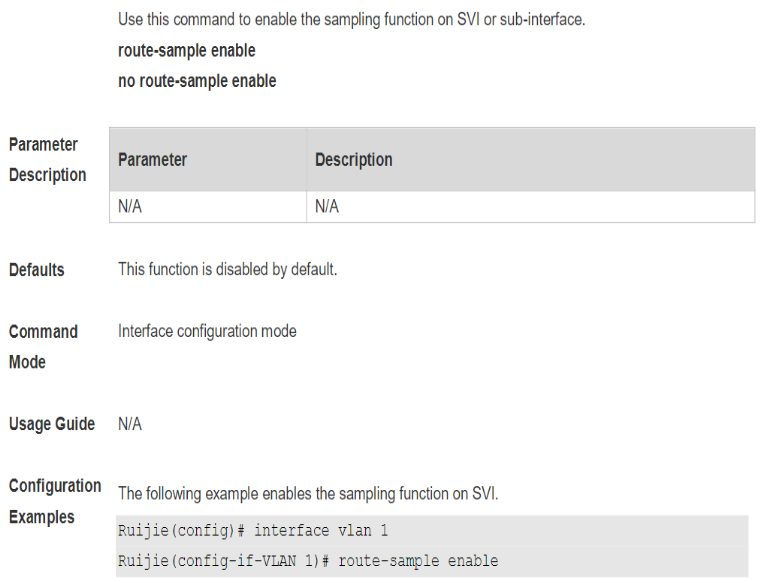768x583 pixels.
Task: Click the 'Usage Guide' section heading
Action: tap(52, 424)
